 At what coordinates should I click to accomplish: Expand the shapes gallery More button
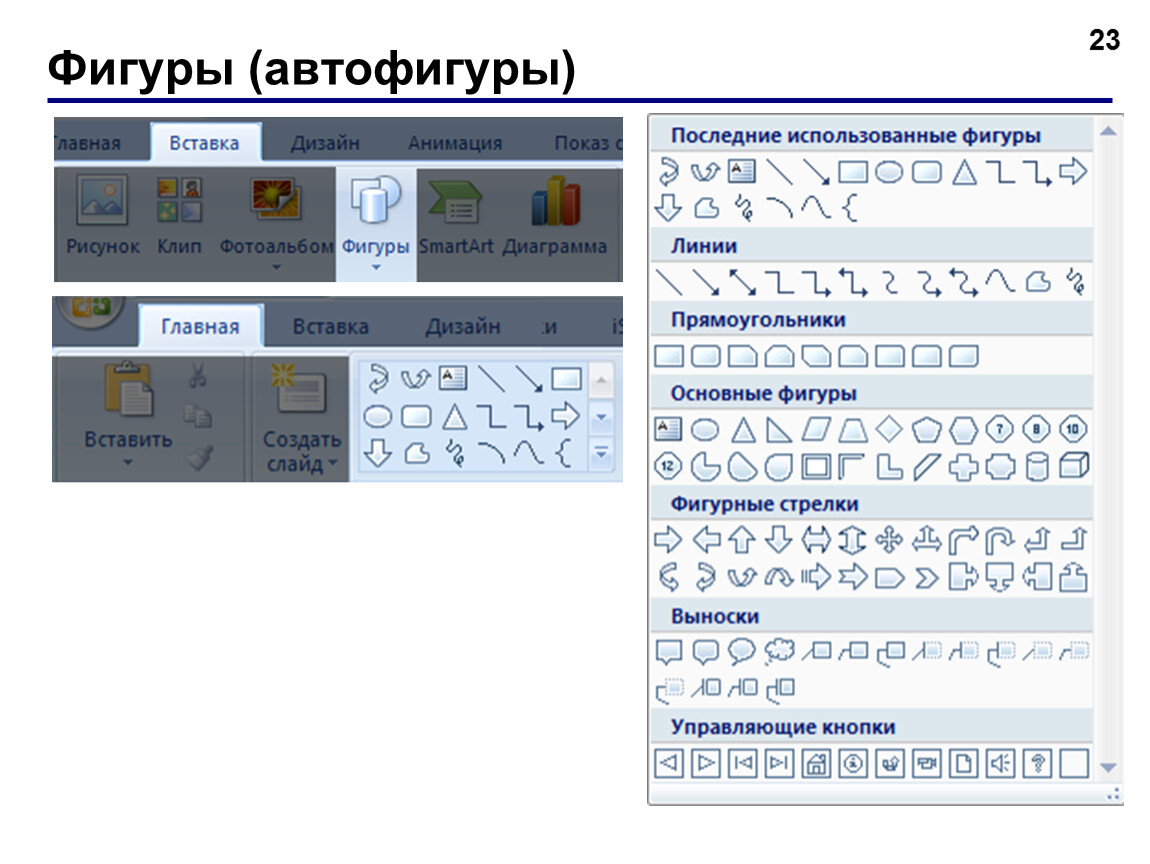(601, 453)
